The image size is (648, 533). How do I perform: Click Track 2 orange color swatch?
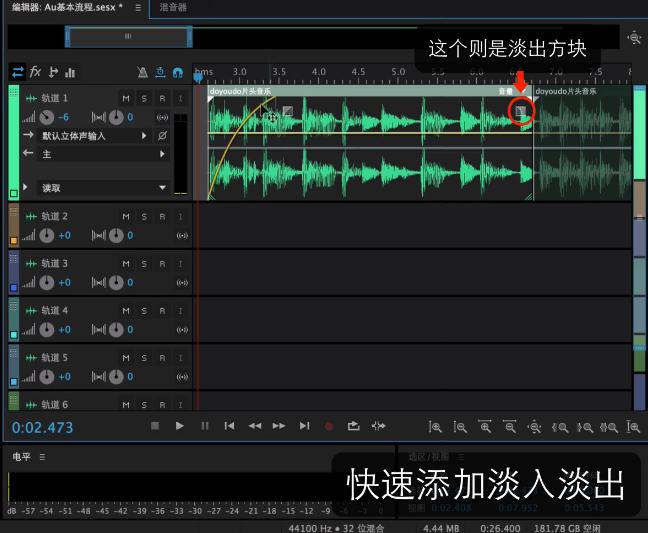click(14, 240)
